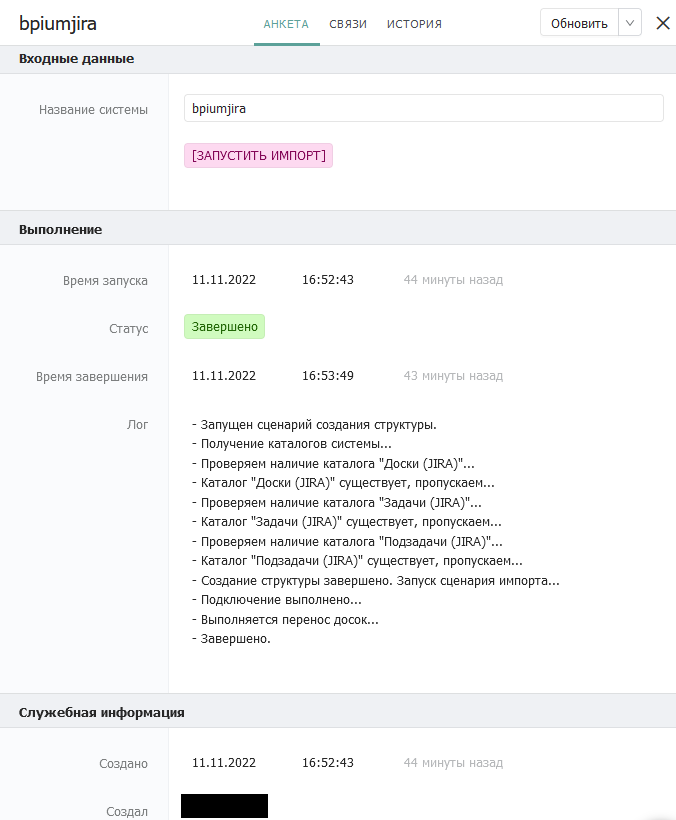This screenshot has height=820, width=676.
Task: Click the bpiumjira title heading
Action: [x=58, y=24]
